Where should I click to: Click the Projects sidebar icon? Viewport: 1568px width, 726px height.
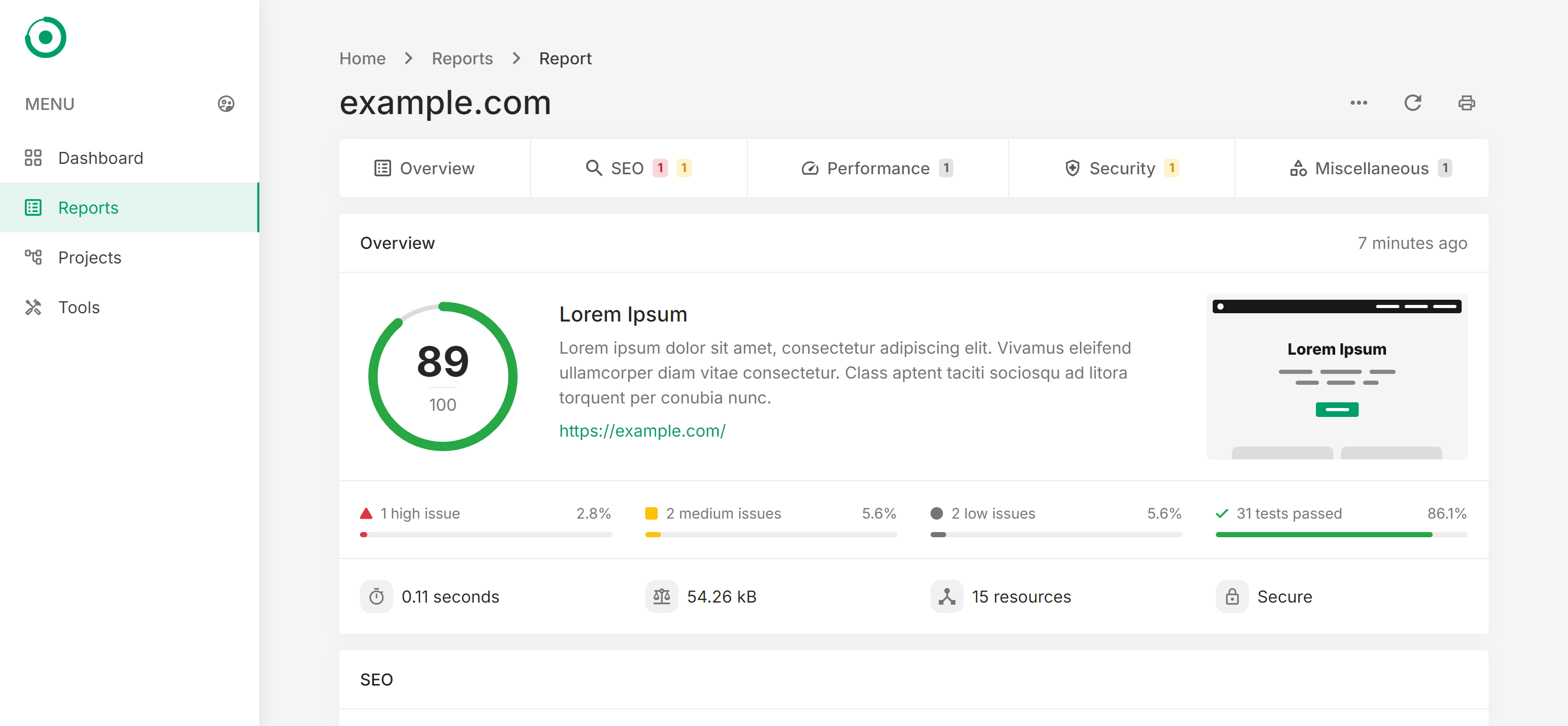pos(33,257)
